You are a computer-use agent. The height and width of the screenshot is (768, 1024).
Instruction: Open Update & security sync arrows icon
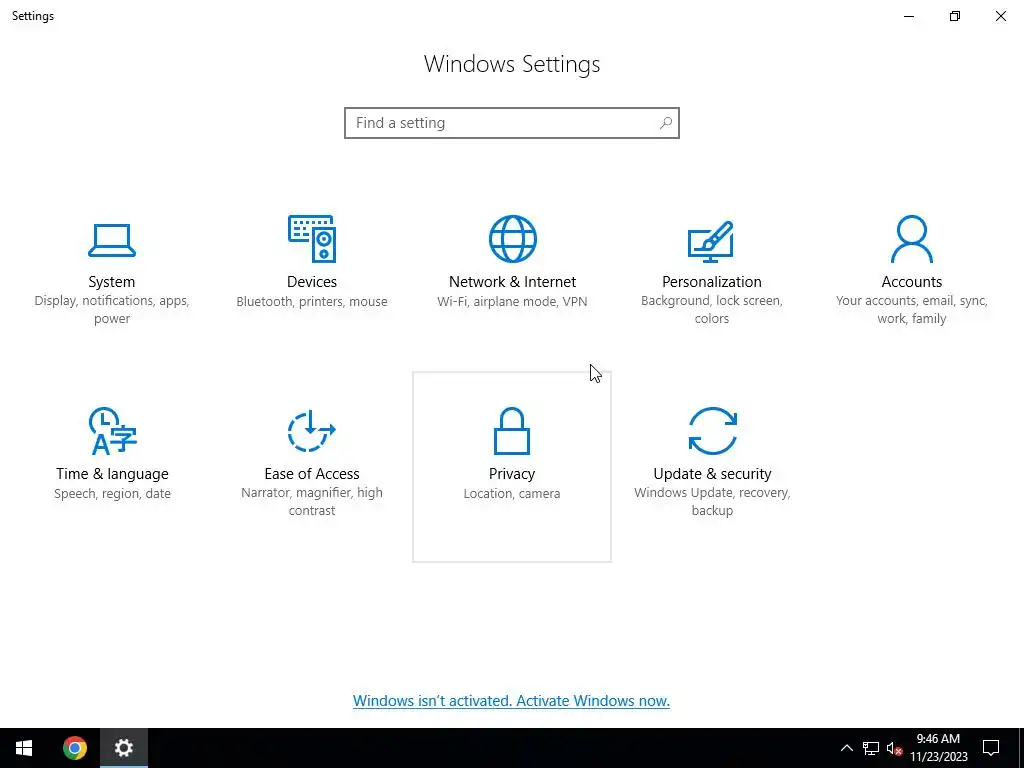coord(712,431)
